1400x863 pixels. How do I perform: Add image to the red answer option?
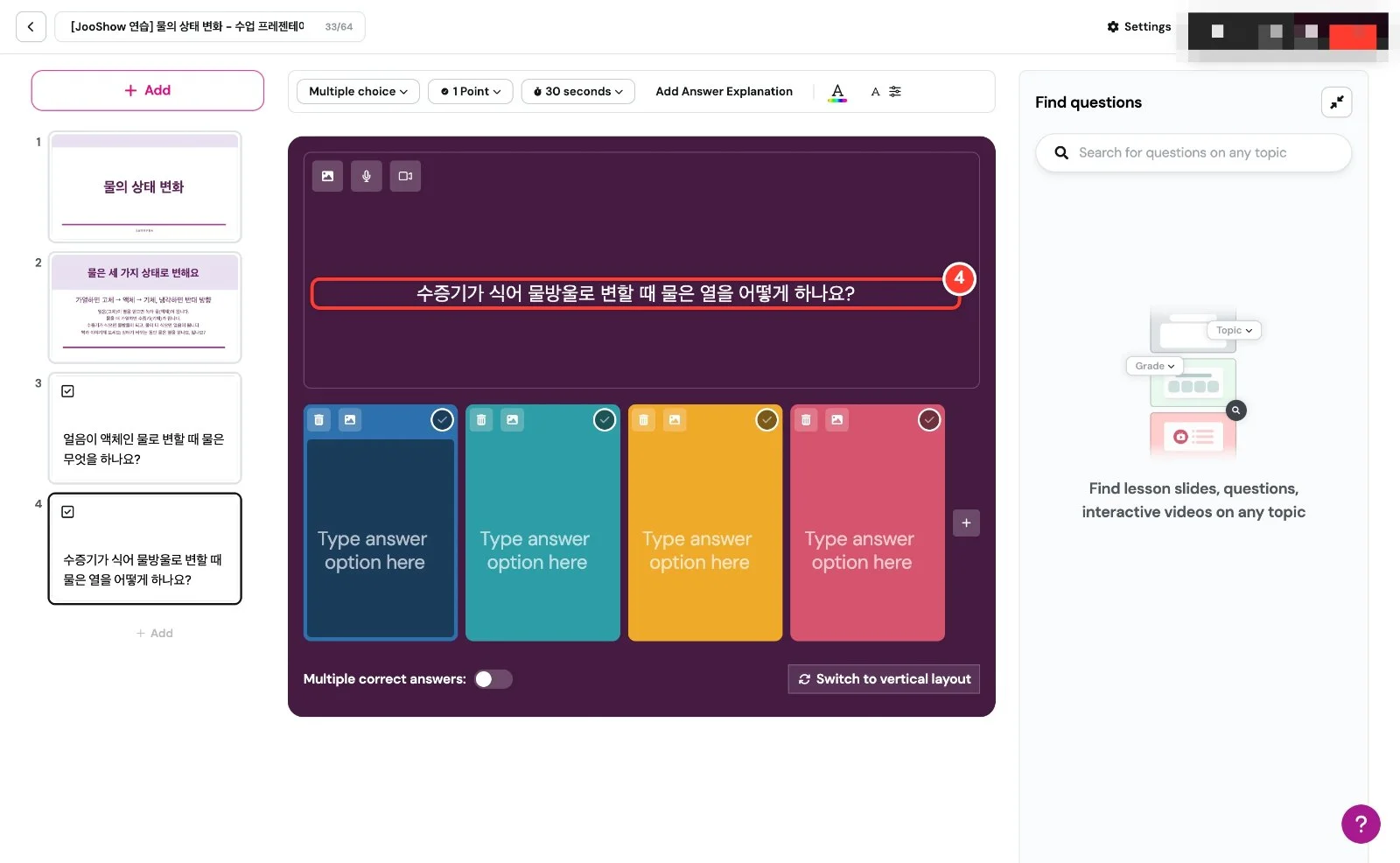(837, 420)
